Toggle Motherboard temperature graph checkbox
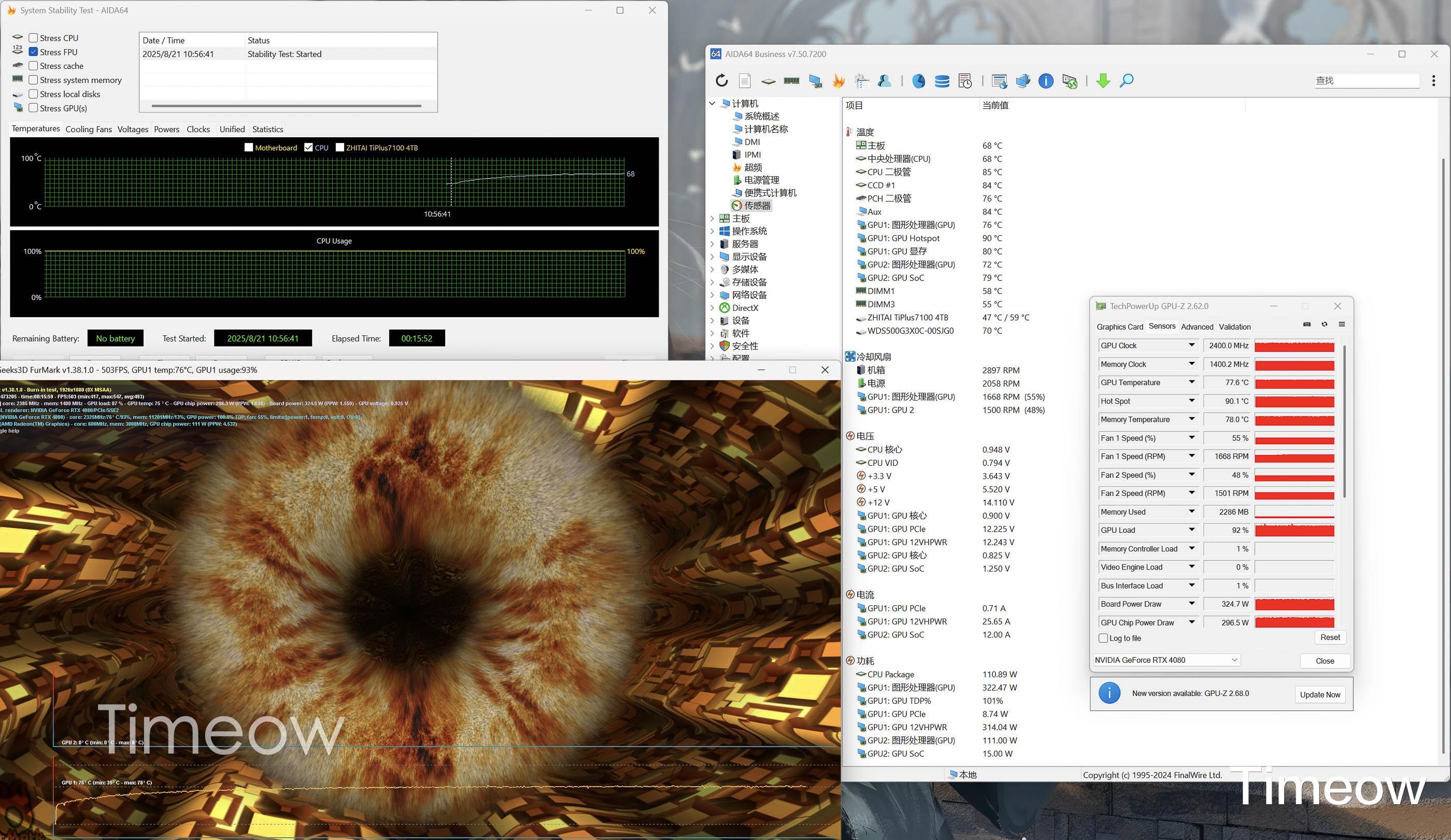This screenshot has height=840, width=1451. click(x=249, y=147)
